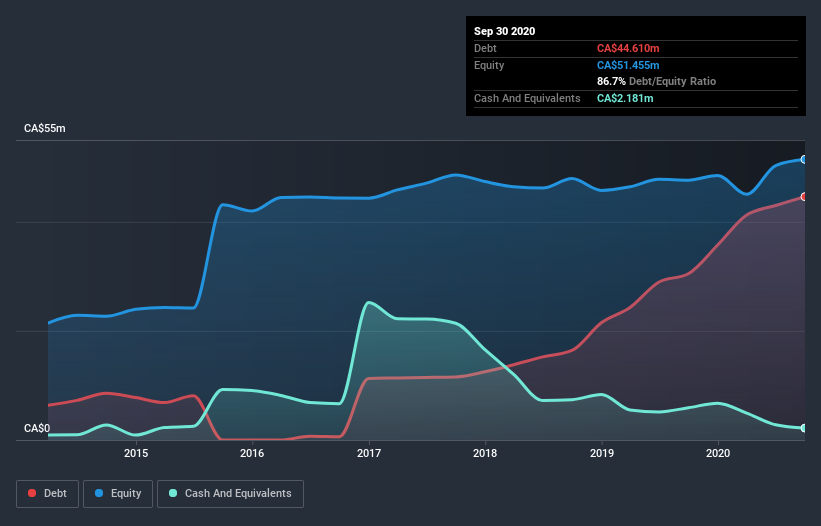Click the 2019 x-axis label
Viewport: 821px width, 526px height.
pyautogui.click(x=602, y=453)
